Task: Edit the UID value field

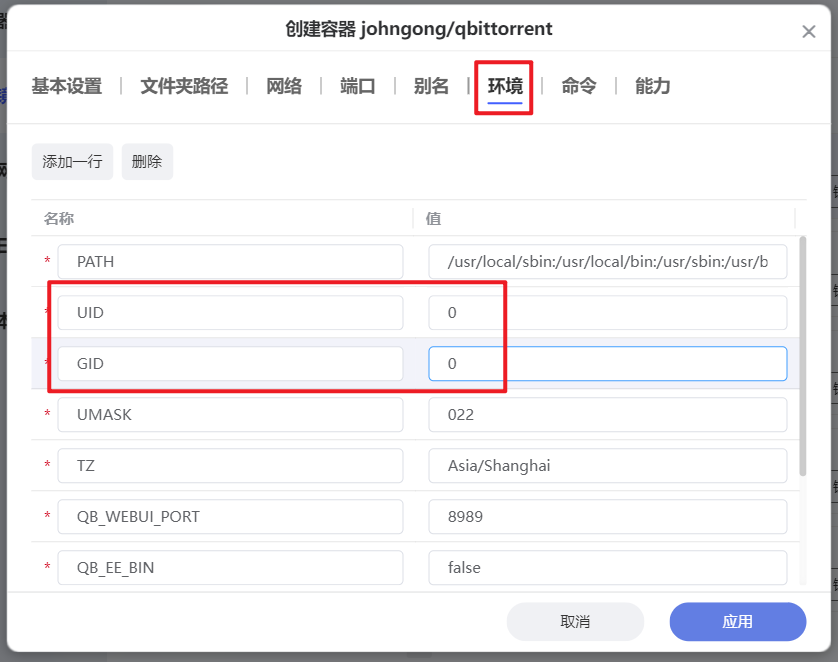Action: 608,313
